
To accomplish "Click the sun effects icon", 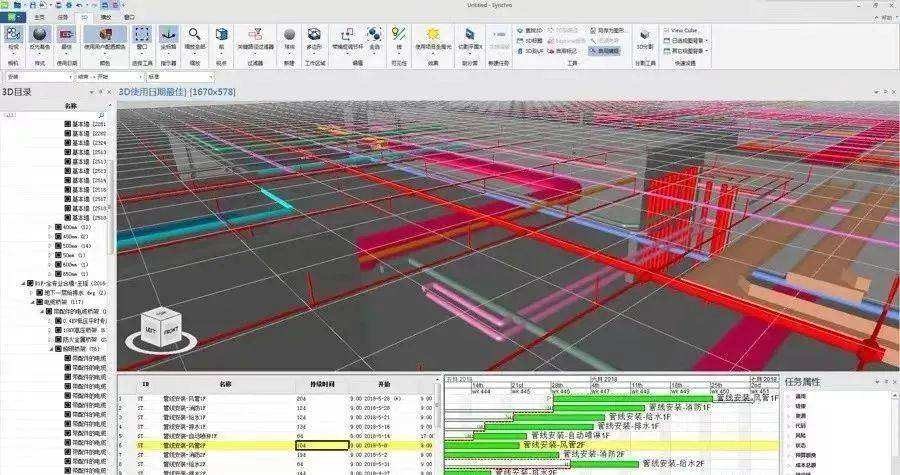I will pos(433,36).
